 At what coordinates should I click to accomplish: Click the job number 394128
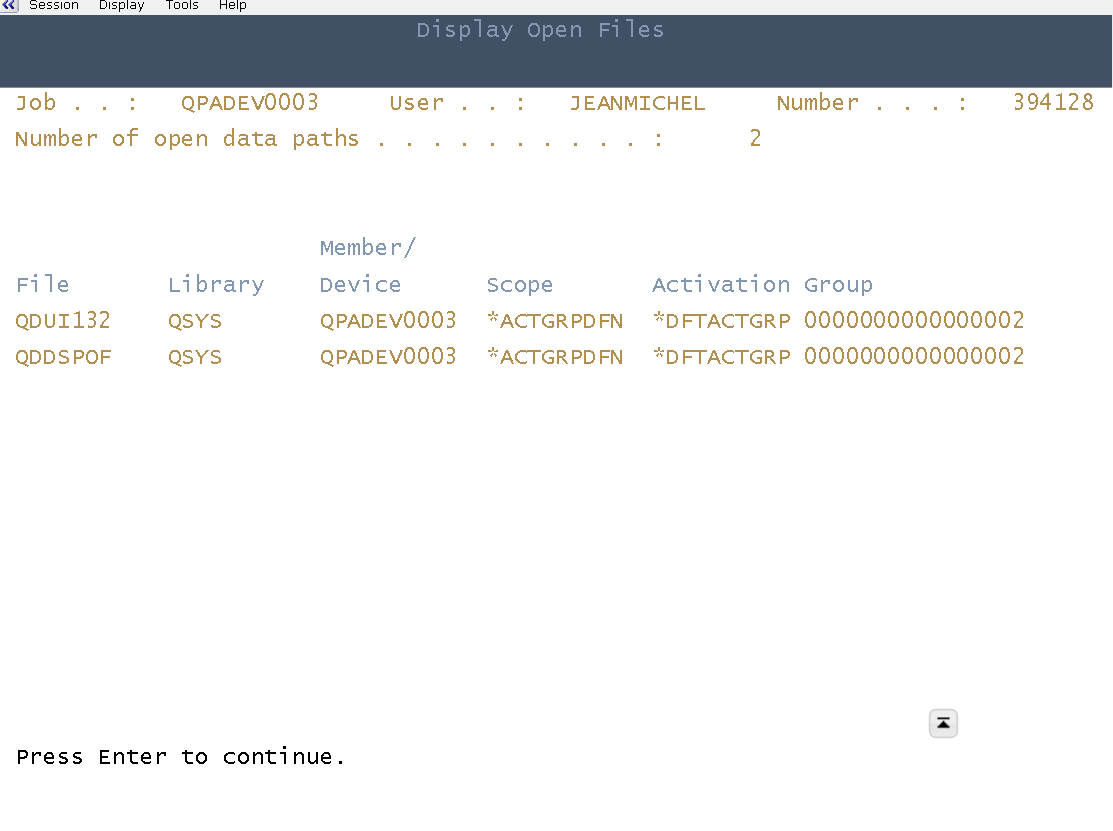tap(1054, 102)
